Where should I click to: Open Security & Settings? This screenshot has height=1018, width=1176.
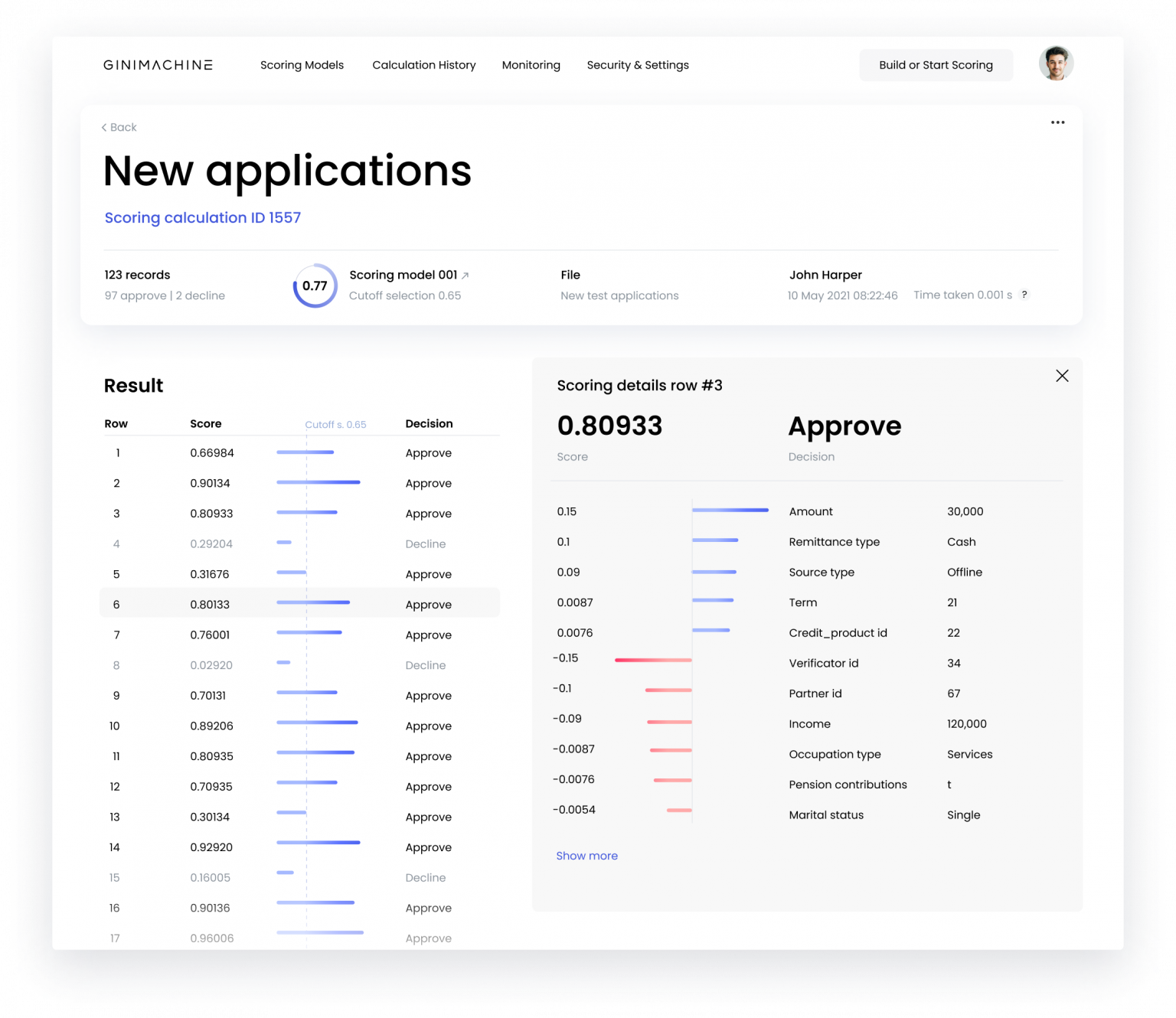637,65
